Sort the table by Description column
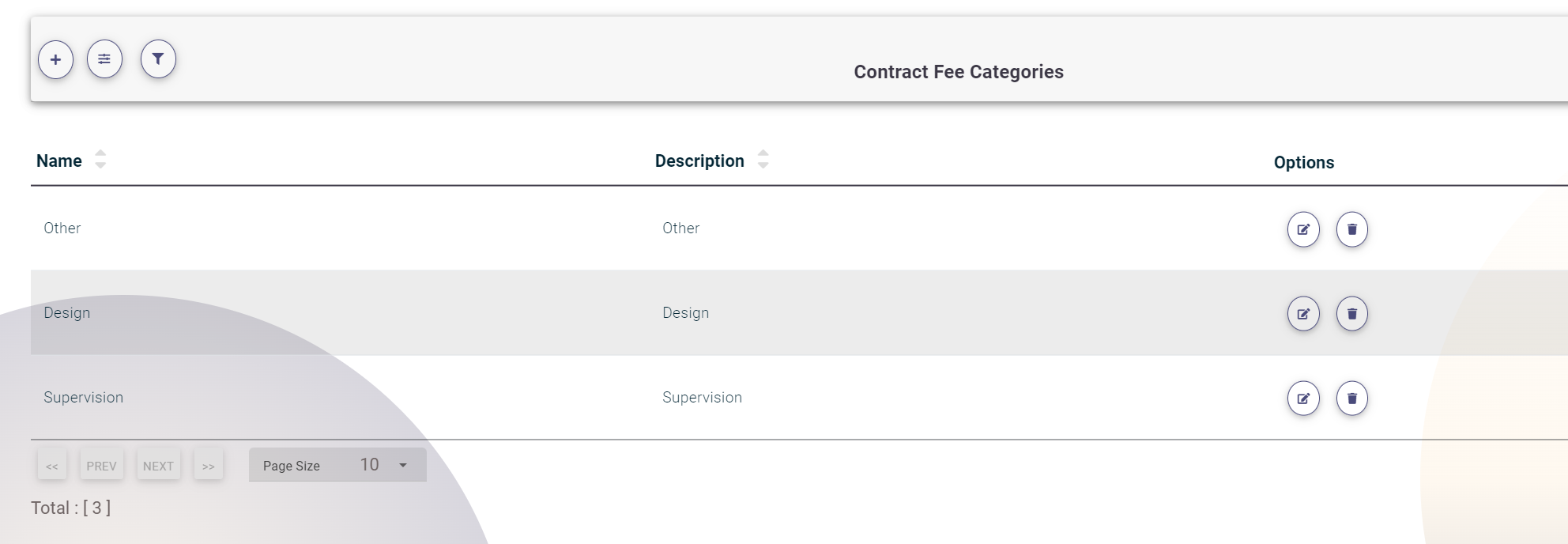 coord(763,160)
